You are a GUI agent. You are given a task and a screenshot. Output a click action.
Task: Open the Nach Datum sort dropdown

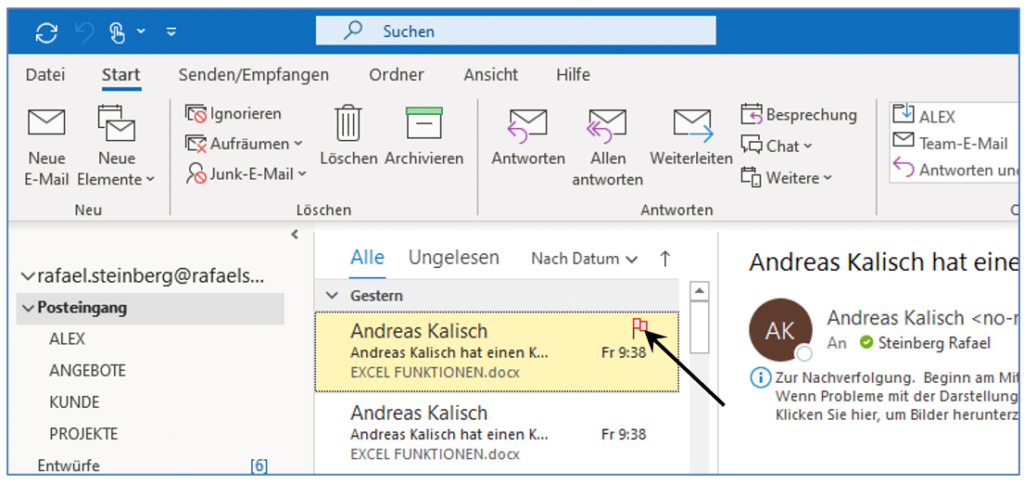(584, 259)
